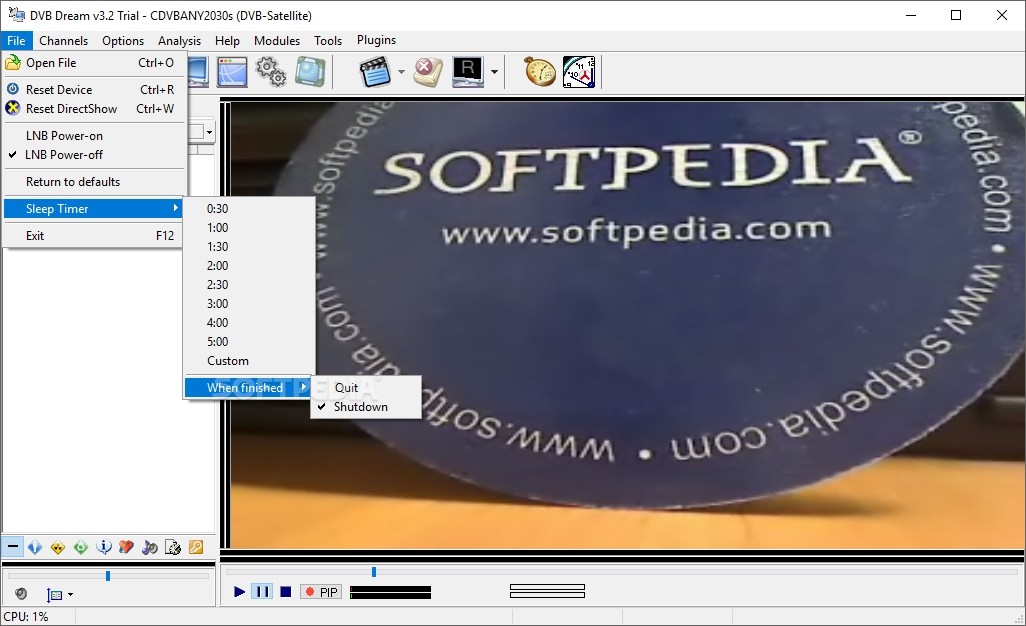The width and height of the screenshot is (1026, 626).
Task: Click the red X stop recording icon
Action: [429, 71]
